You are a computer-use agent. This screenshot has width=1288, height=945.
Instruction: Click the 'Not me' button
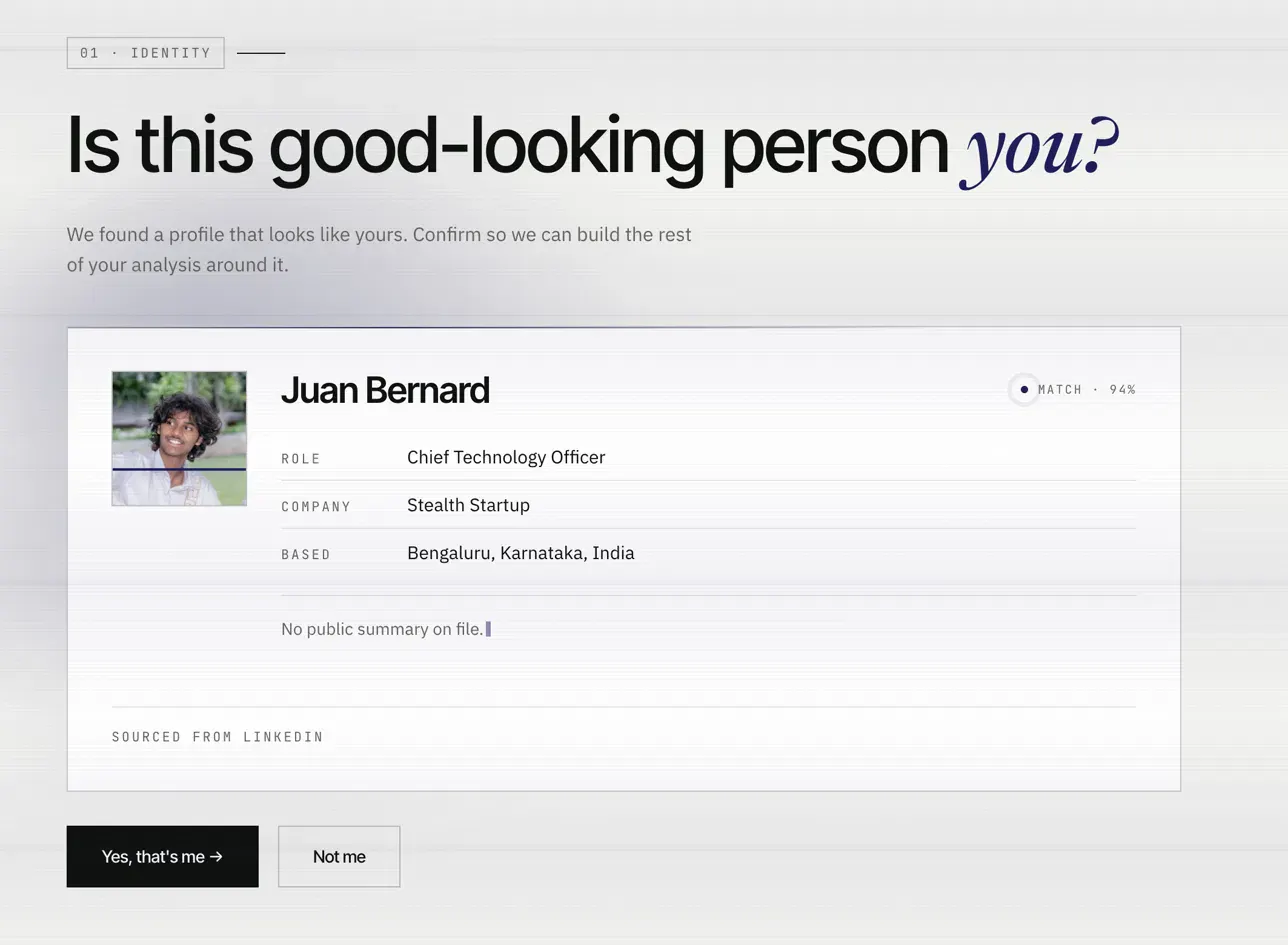click(339, 856)
